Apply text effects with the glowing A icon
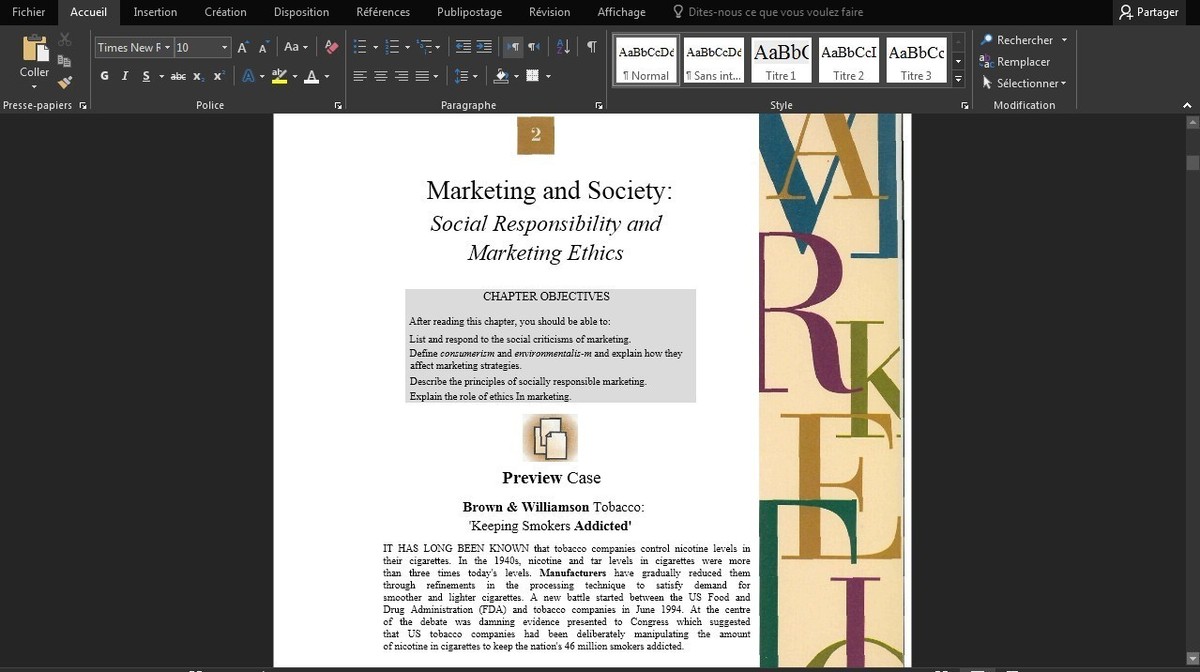The width and height of the screenshot is (1200, 672). point(247,77)
